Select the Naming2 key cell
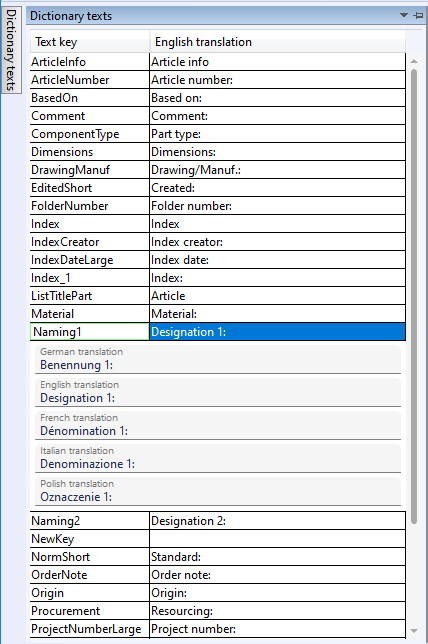The width and height of the screenshot is (428, 644). [90, 521]
